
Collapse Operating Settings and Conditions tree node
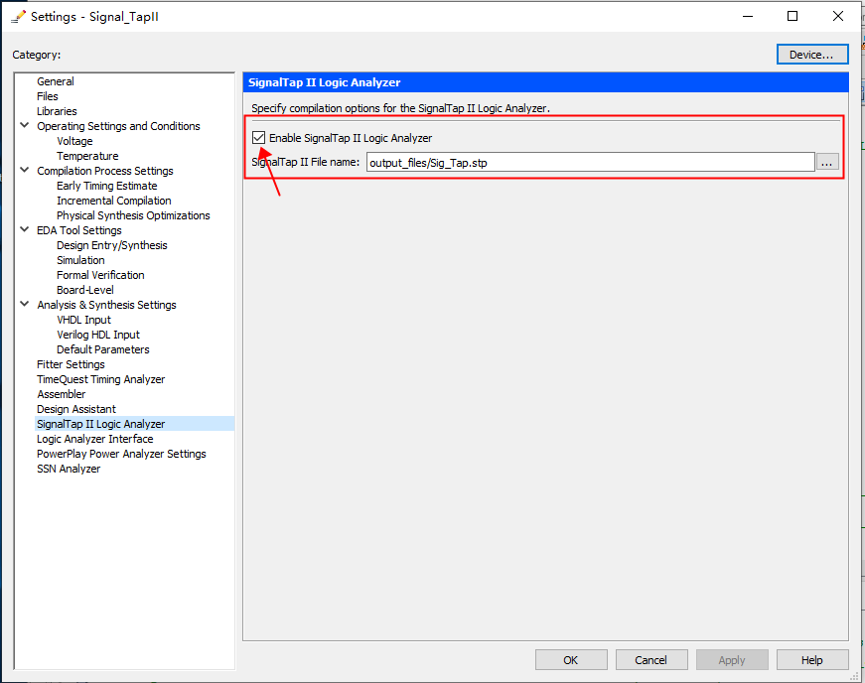point(24,126)
